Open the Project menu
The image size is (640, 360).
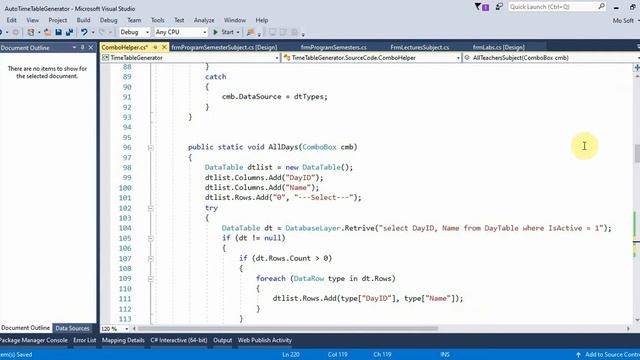(x=58, y=20)
